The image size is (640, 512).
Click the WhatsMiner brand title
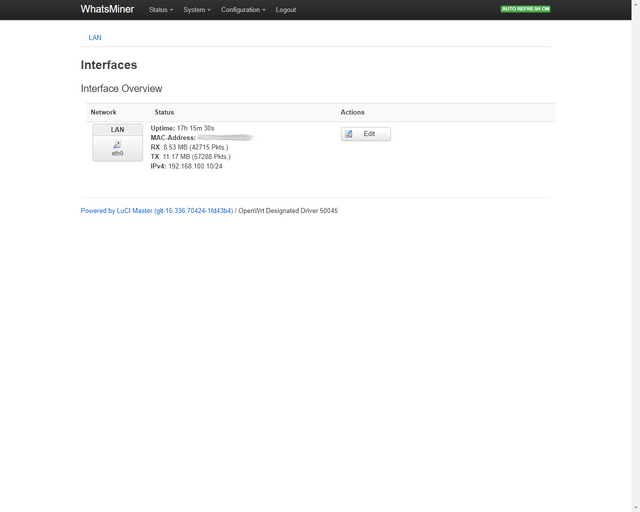107,9
